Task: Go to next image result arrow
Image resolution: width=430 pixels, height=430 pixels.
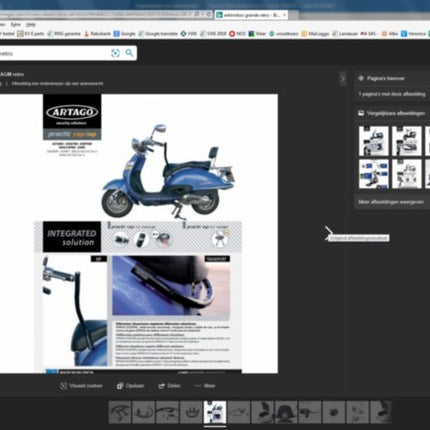Action: [x=329, y=232]
